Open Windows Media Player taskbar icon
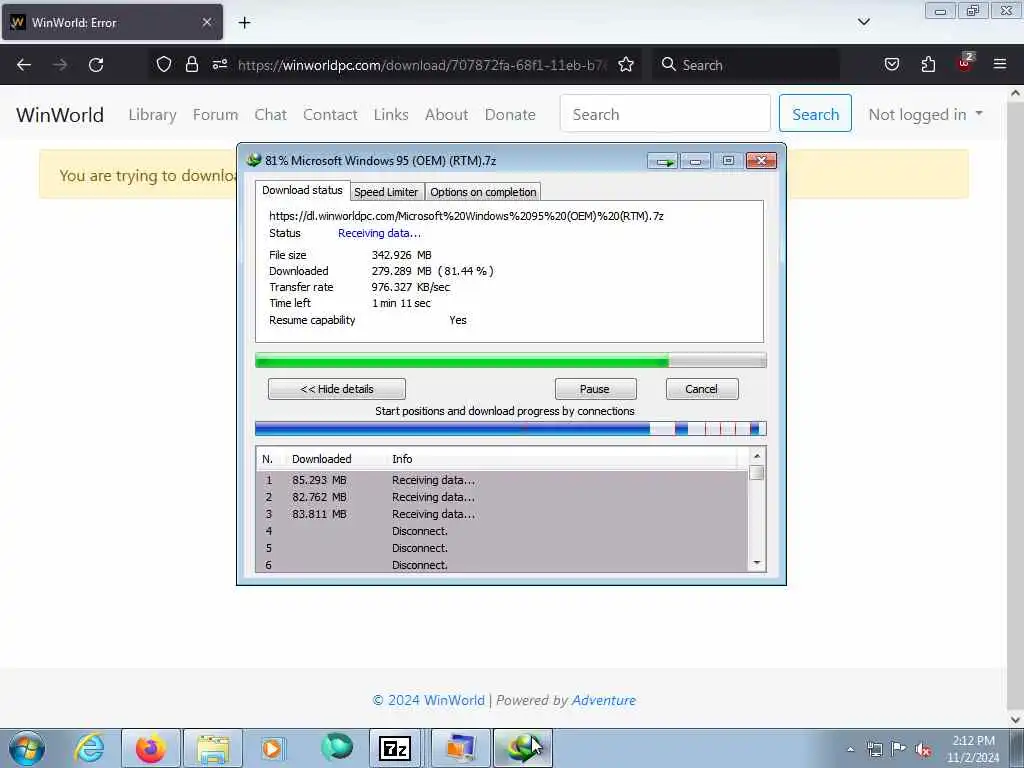 pos(272,748)
